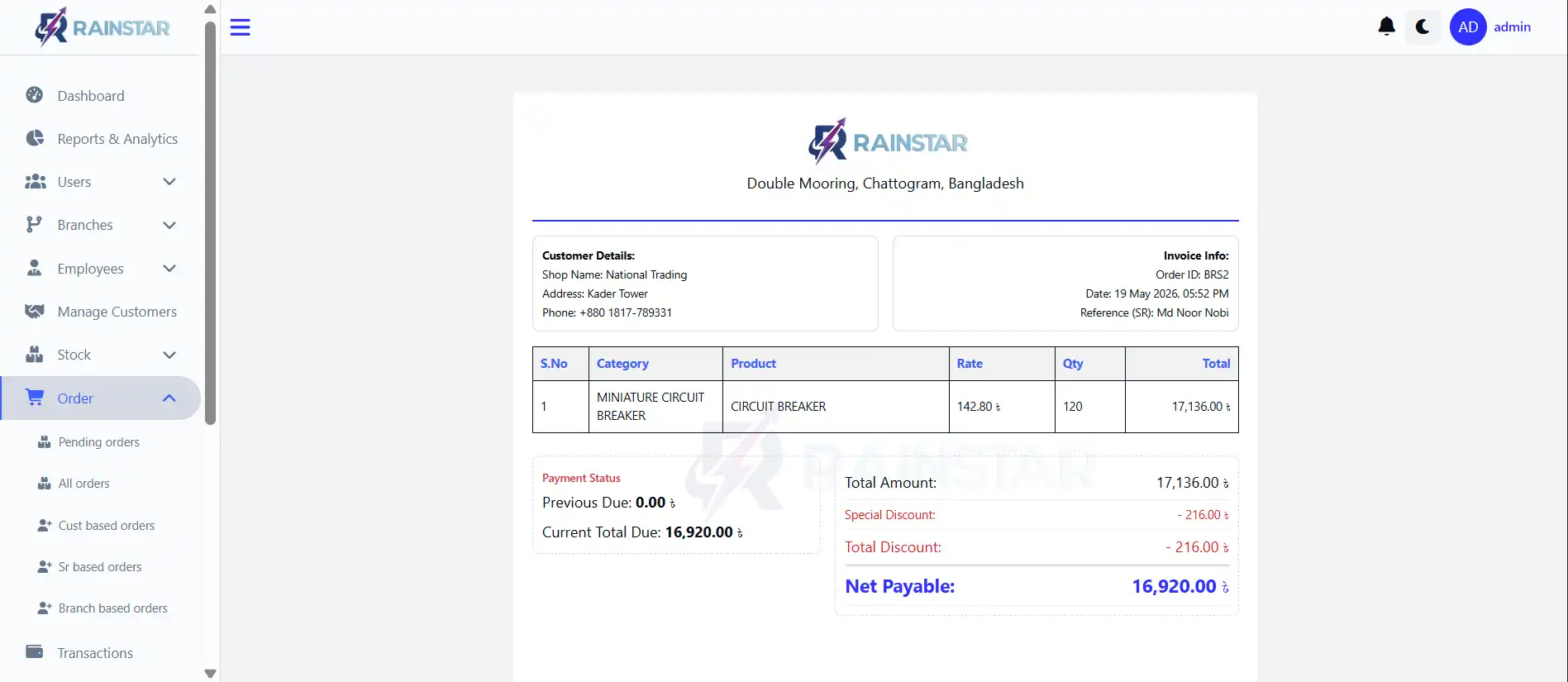1568x682 pixels.
Task: Click the Manage Customers handshake icon
Action: point(35,311)
